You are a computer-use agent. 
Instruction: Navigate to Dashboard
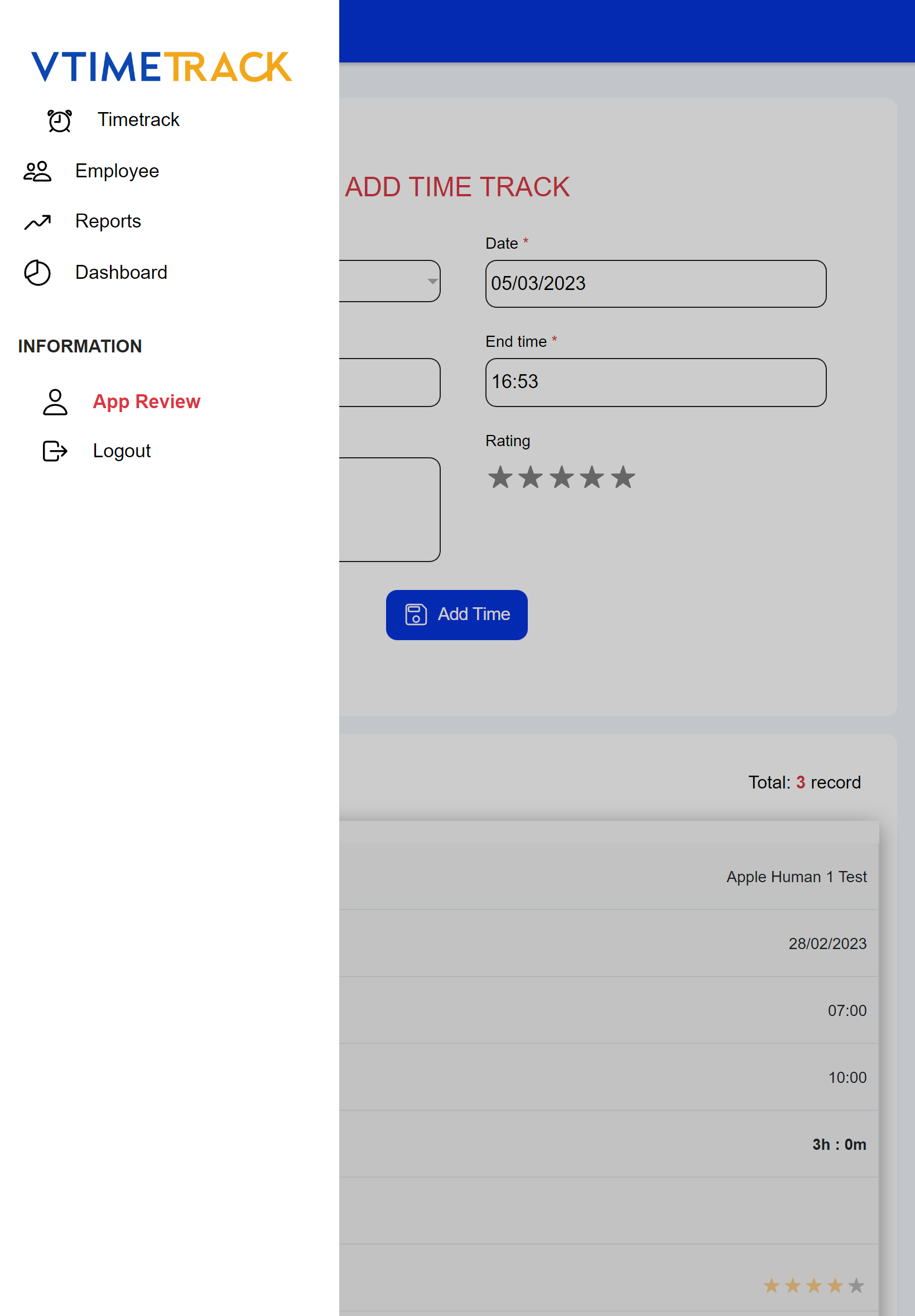coord(121,272)
